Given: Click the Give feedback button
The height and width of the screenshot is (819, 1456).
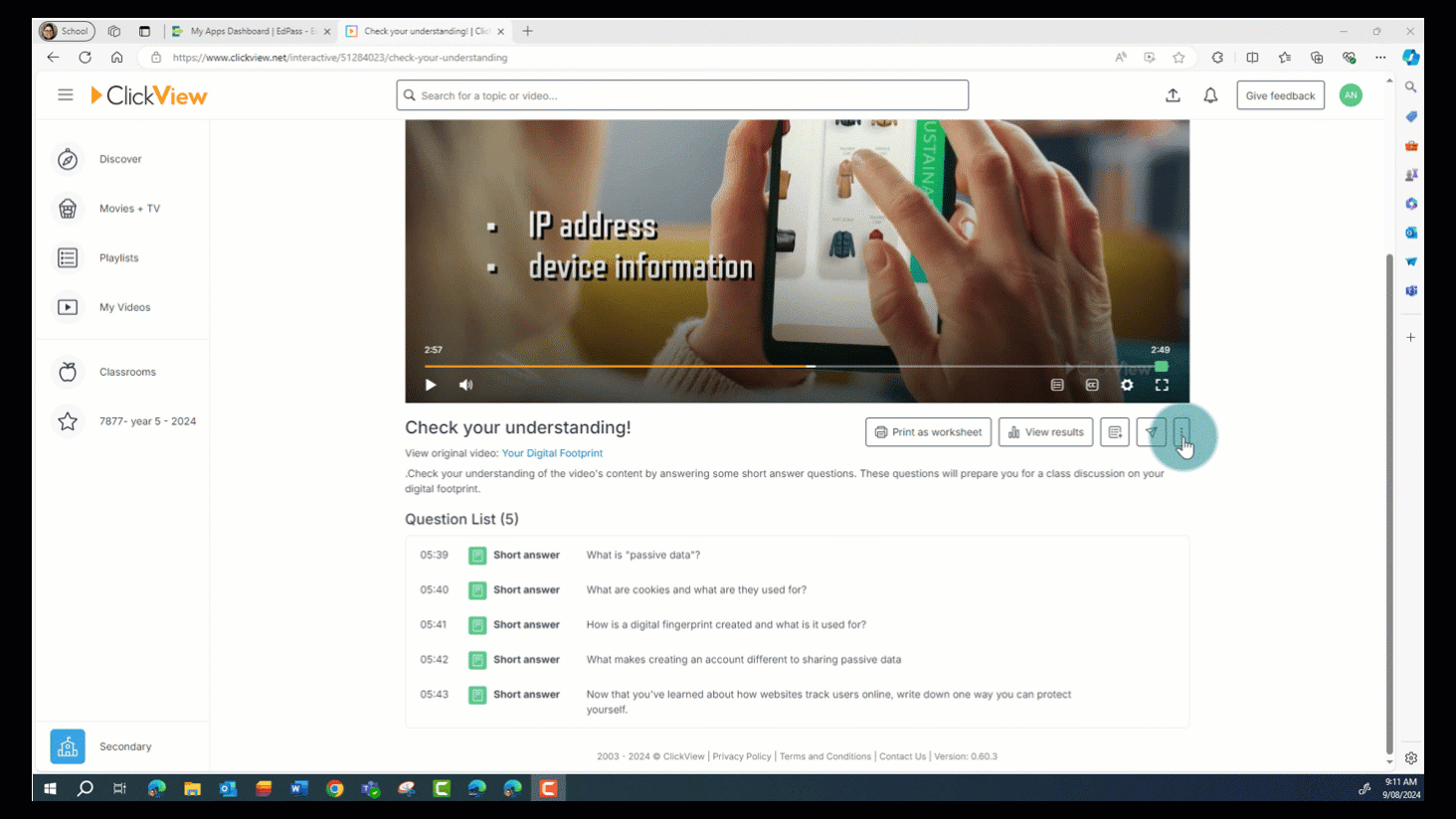Looking at the screenshot, I should [1280, 95].
